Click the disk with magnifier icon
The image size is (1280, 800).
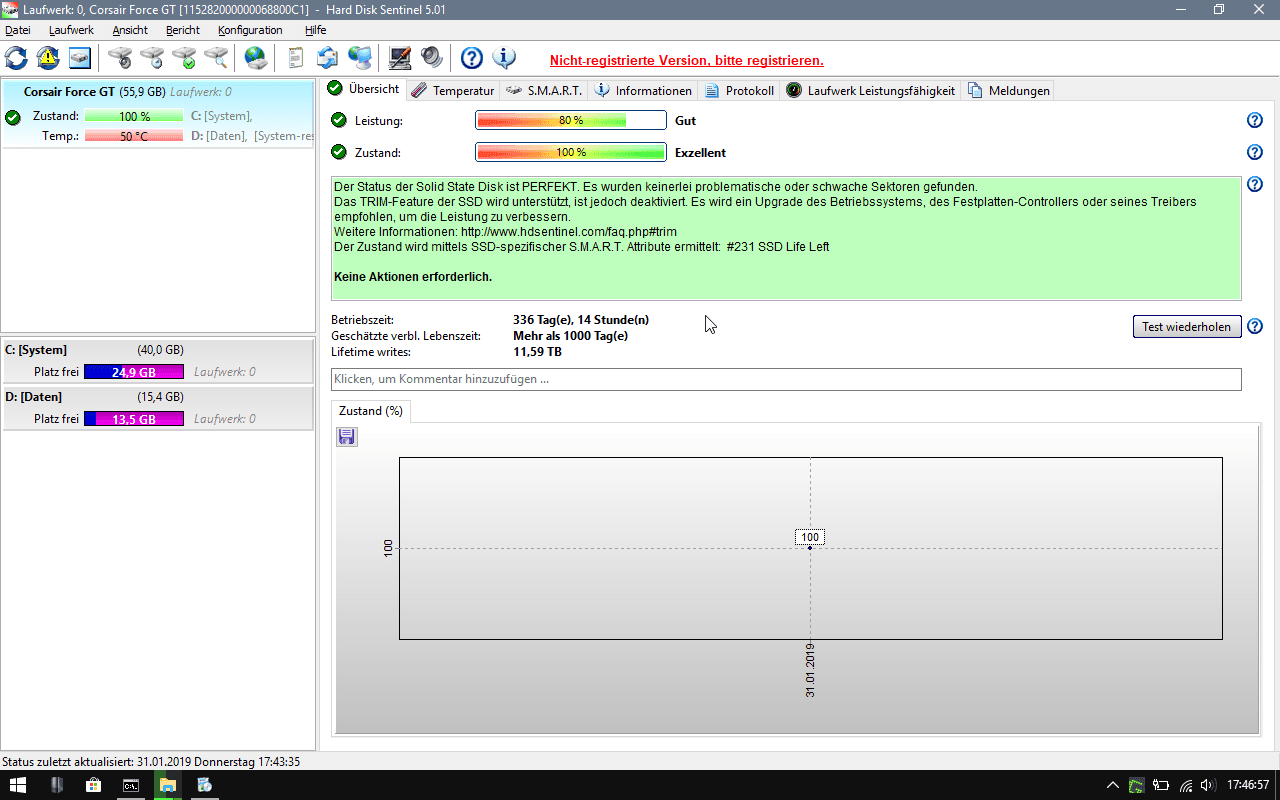[216, 58]
